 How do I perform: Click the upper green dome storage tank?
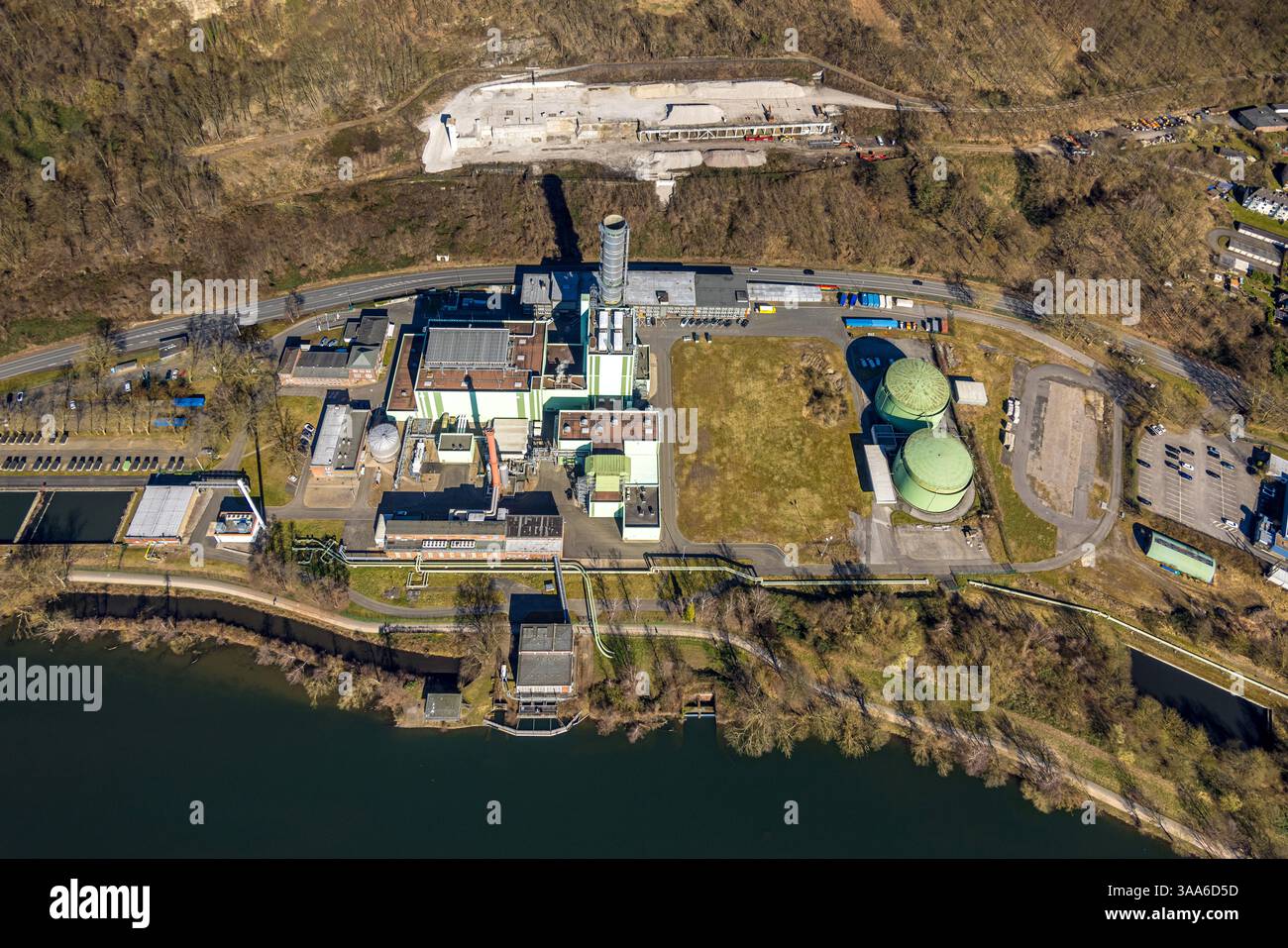[912, 392]
